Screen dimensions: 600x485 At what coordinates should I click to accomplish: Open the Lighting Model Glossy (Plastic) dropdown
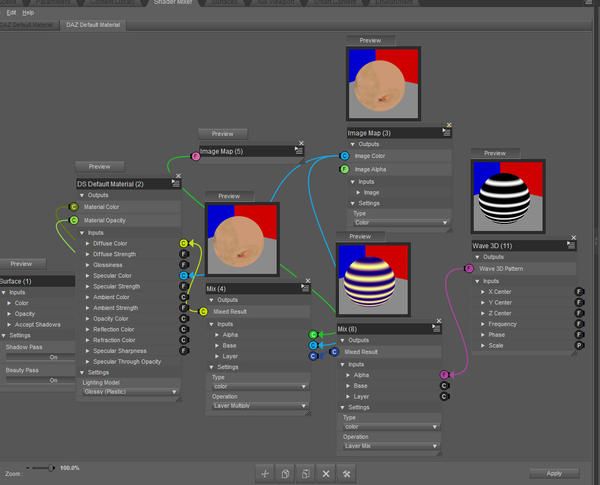click(130, 392)
